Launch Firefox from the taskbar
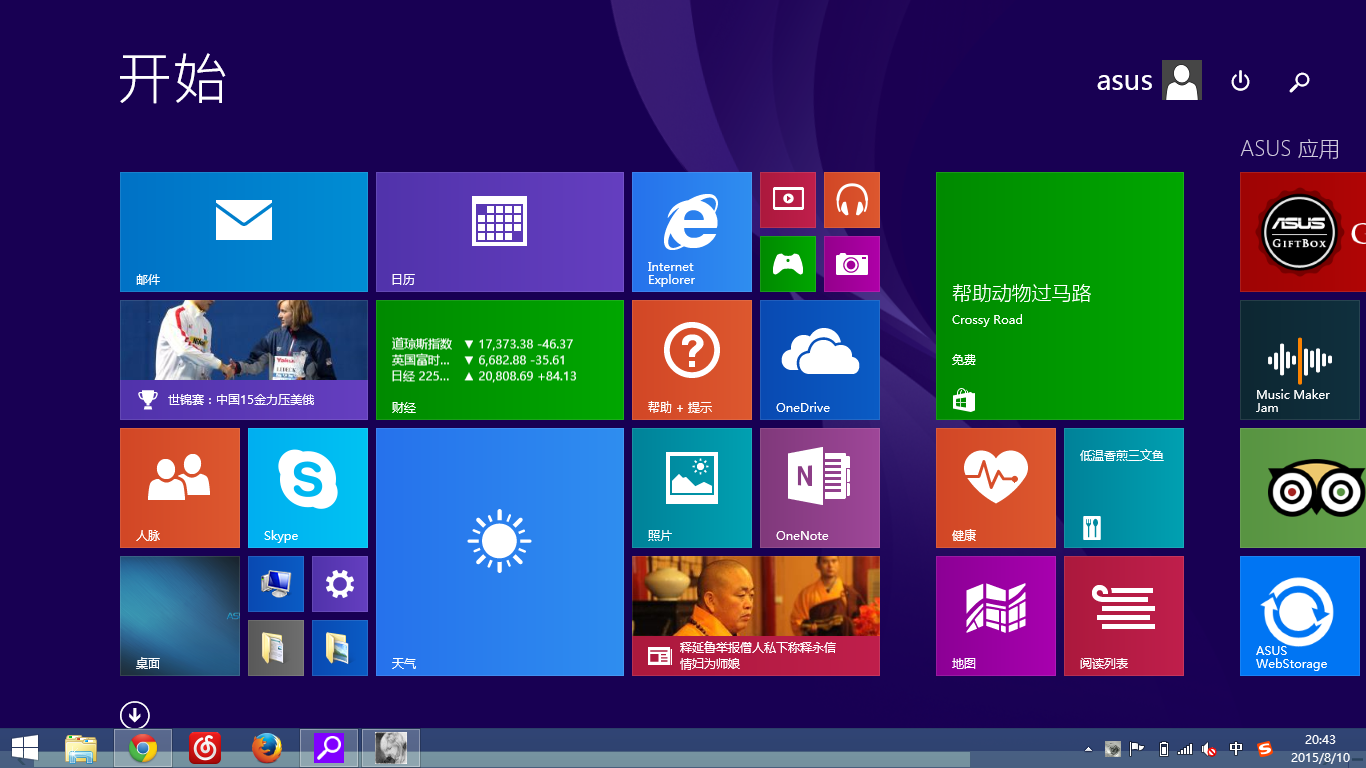The width and height of the screenshot is (1366, 768). tap(267, 748)
